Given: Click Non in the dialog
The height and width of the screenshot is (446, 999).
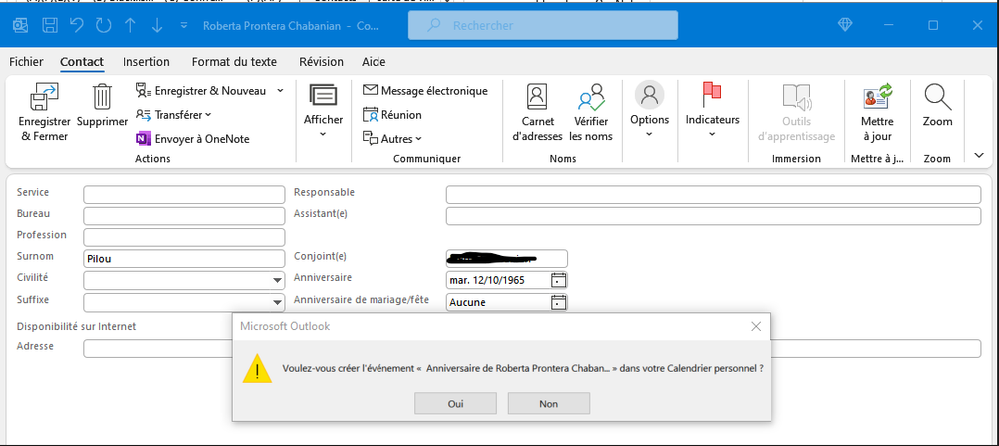Looking at the screenshot, I should point(549,403).
